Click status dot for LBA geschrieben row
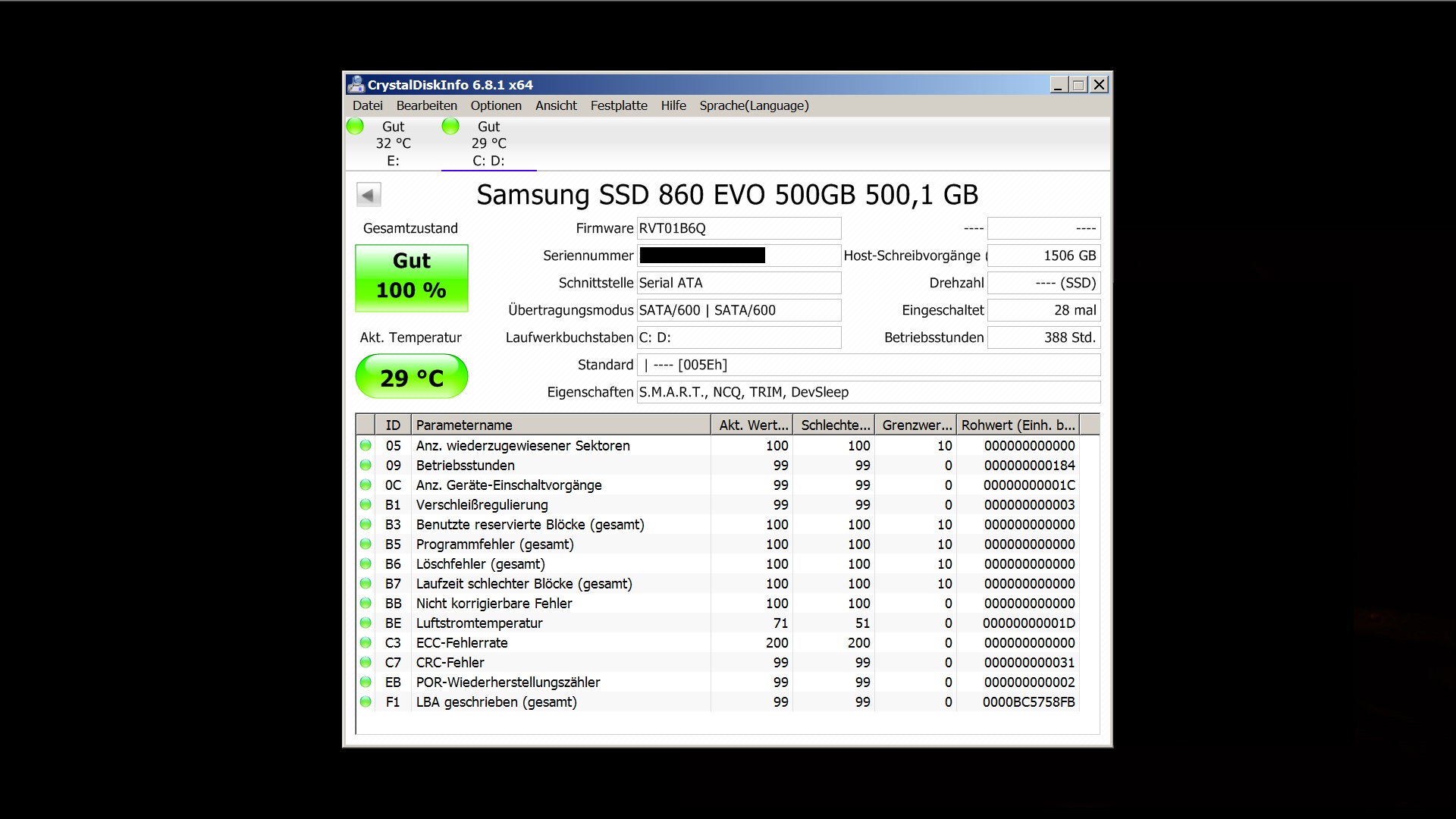Screen dimensions: 1456x819 click(366, 702)
